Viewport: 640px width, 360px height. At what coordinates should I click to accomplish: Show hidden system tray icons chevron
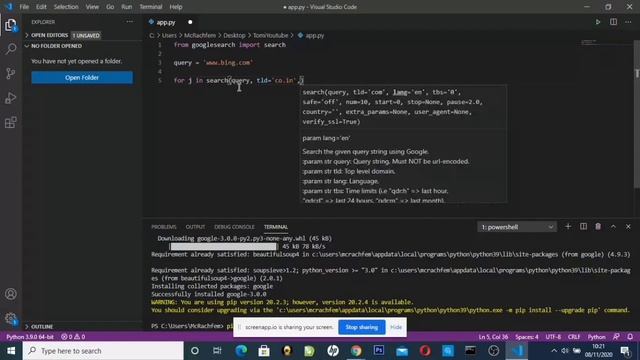point(553,351)
